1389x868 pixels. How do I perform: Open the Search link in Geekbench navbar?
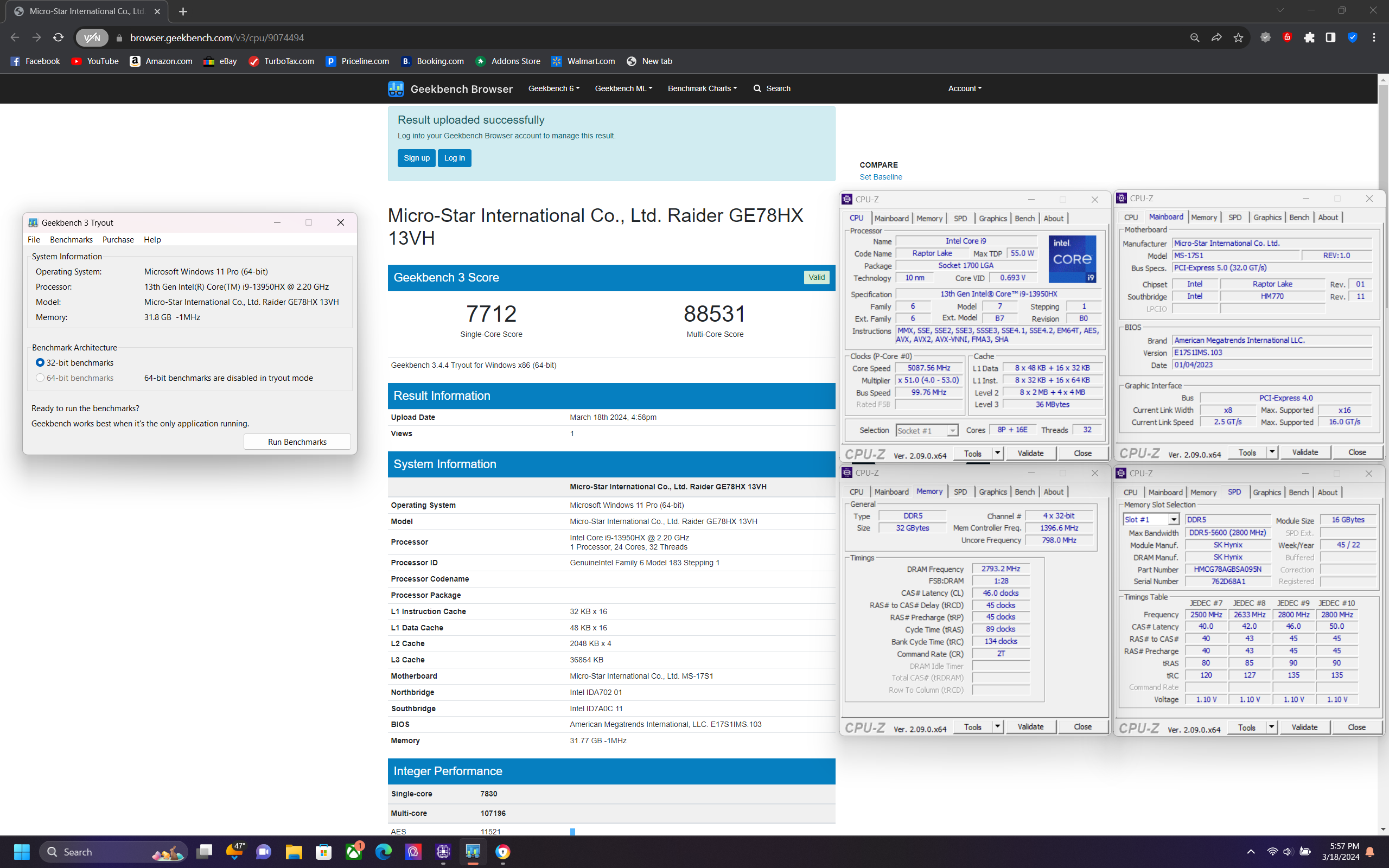(772, 88)
